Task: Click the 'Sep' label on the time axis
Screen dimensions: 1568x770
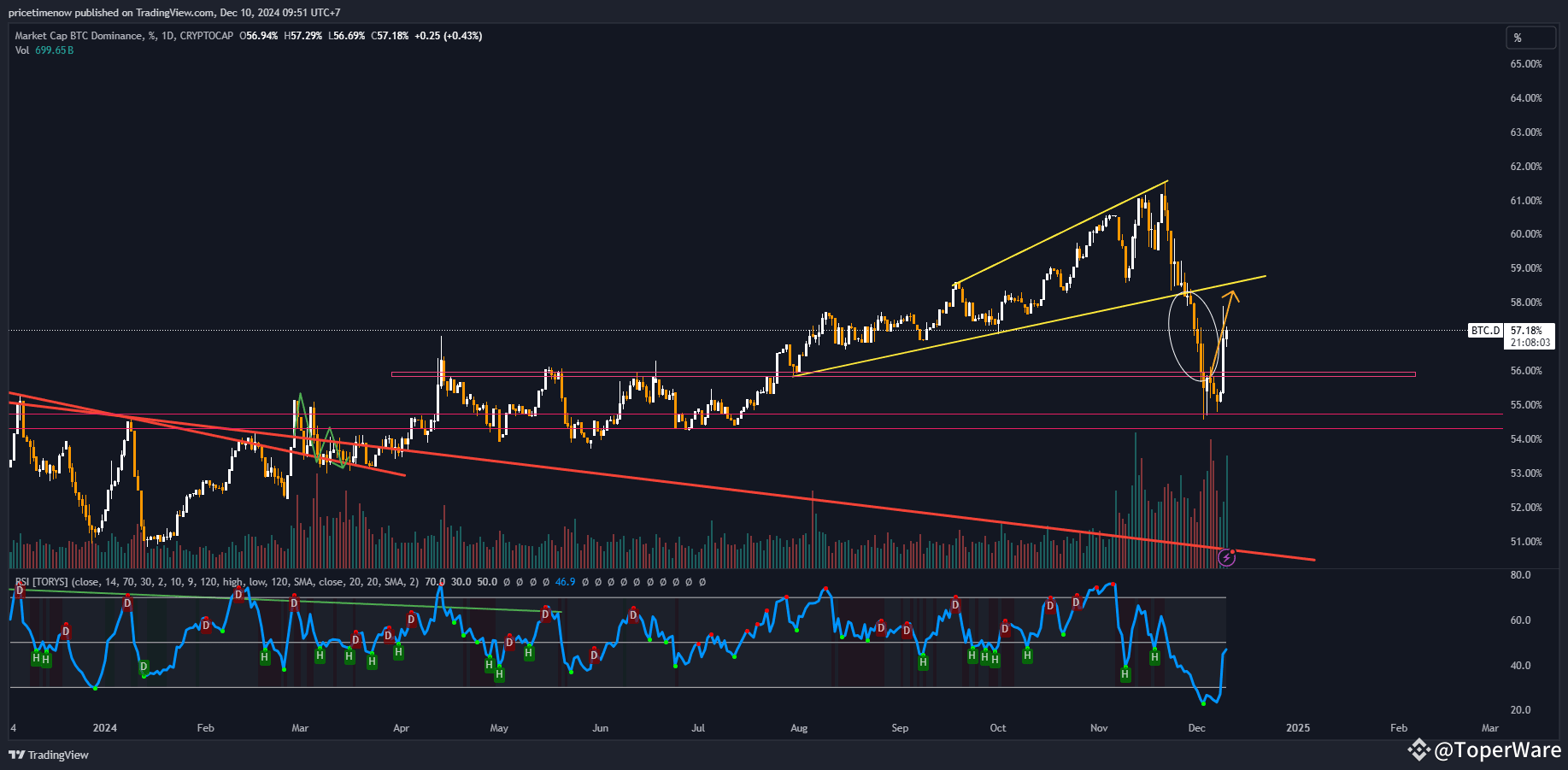Action: (900, 728)
